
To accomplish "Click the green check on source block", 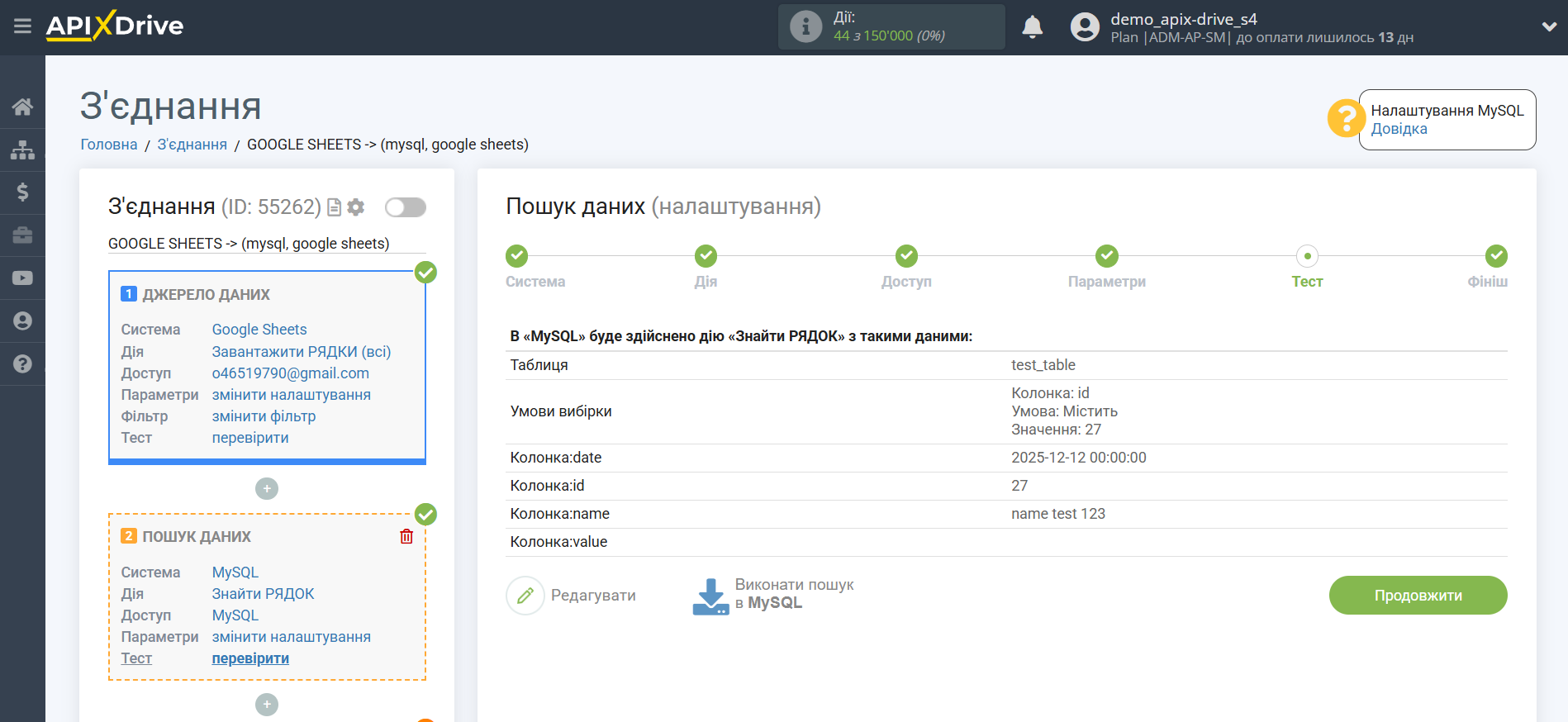I will point(425,273).
